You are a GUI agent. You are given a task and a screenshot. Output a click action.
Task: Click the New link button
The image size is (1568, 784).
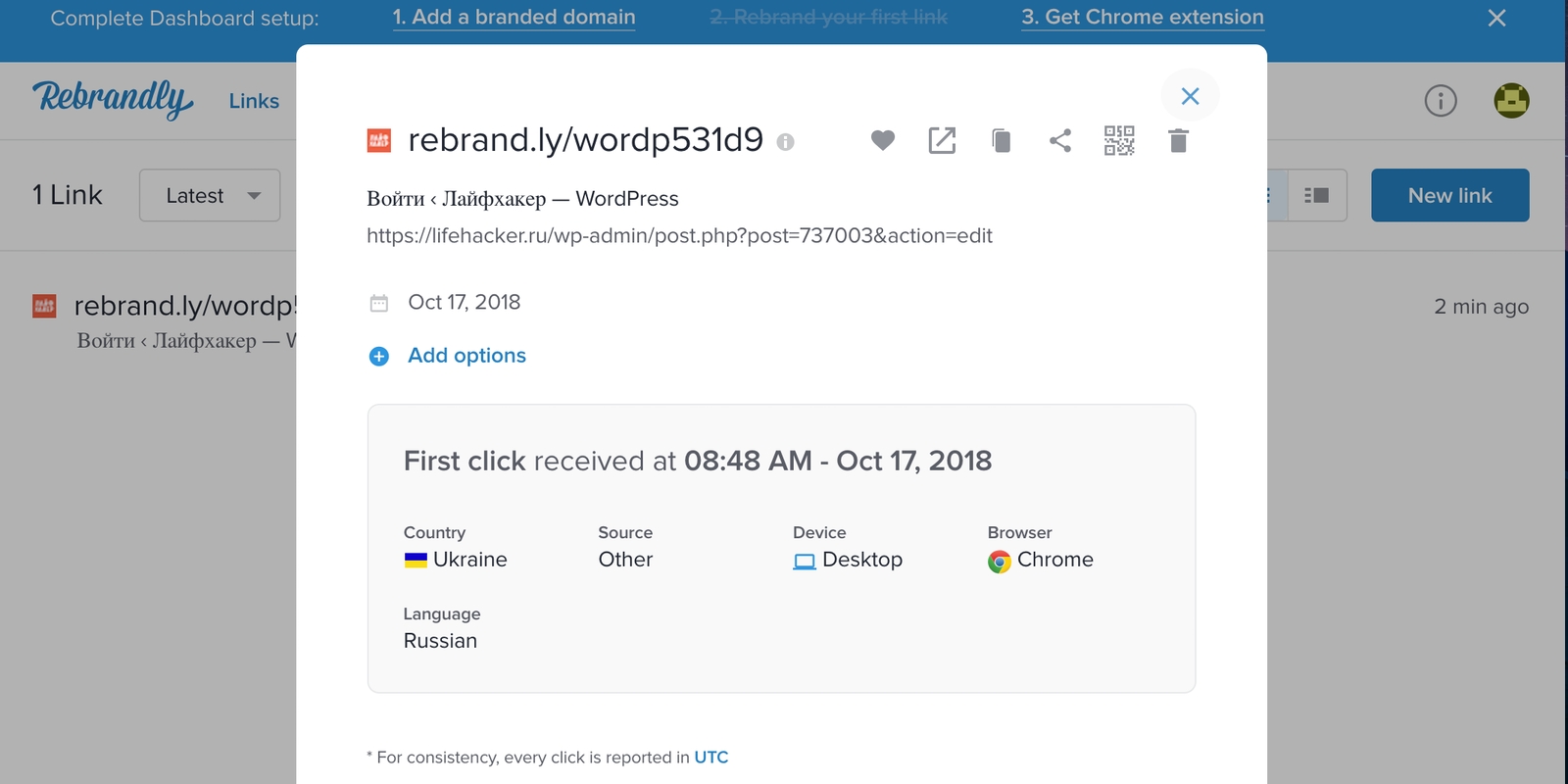click(1449, 195)
